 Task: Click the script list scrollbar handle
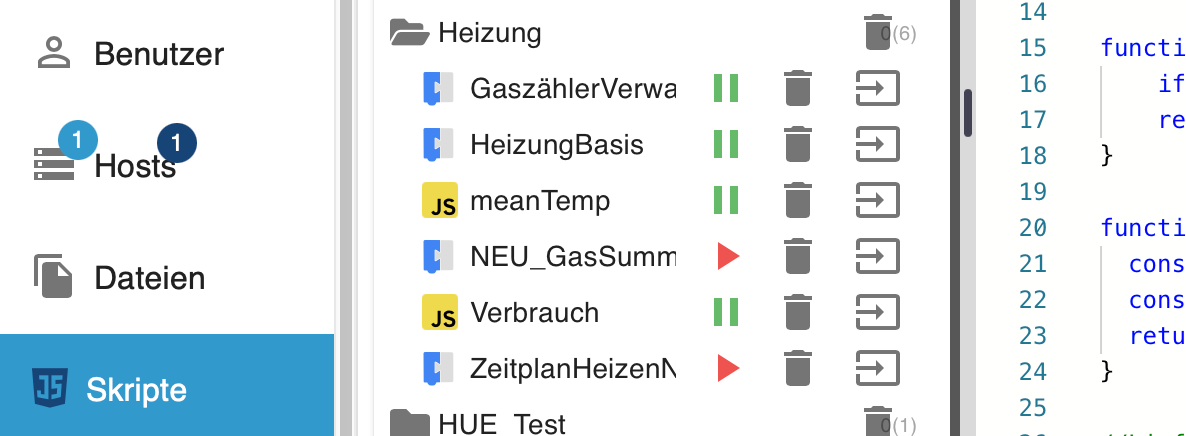(x=968, y=112)
